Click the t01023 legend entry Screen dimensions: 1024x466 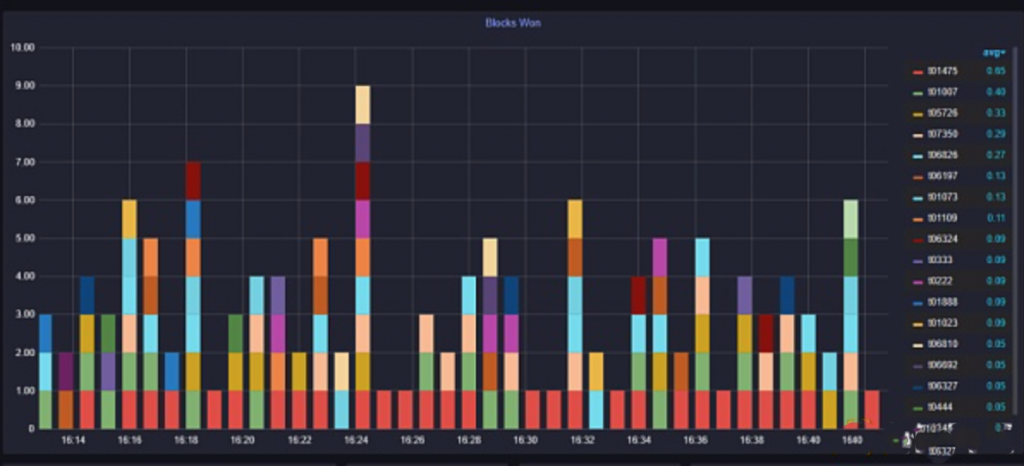coord(943,323)
